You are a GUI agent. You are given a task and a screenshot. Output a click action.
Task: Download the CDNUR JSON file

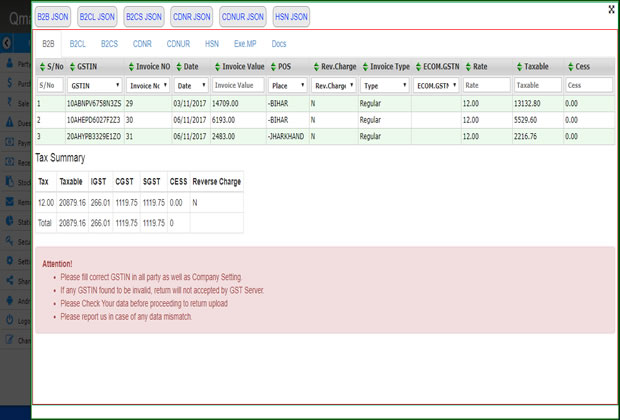243,17
